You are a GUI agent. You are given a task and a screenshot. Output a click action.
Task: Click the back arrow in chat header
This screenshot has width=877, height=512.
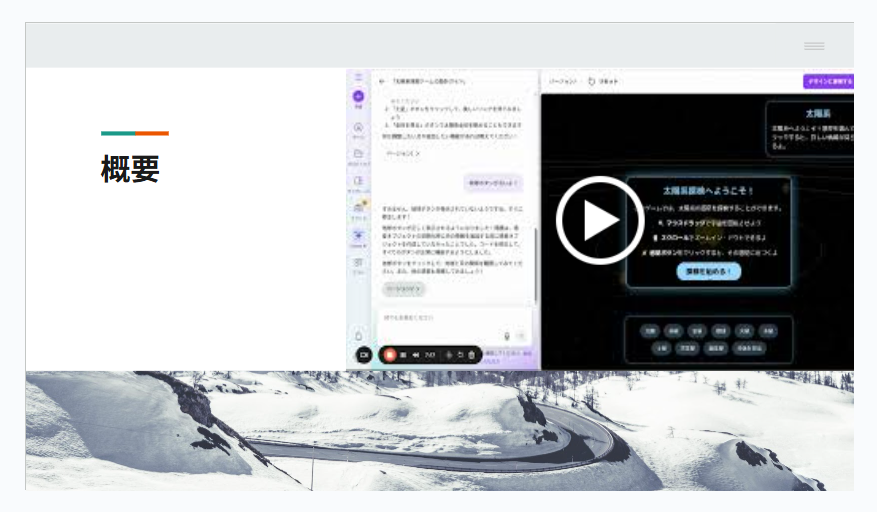tap(382, 81)
